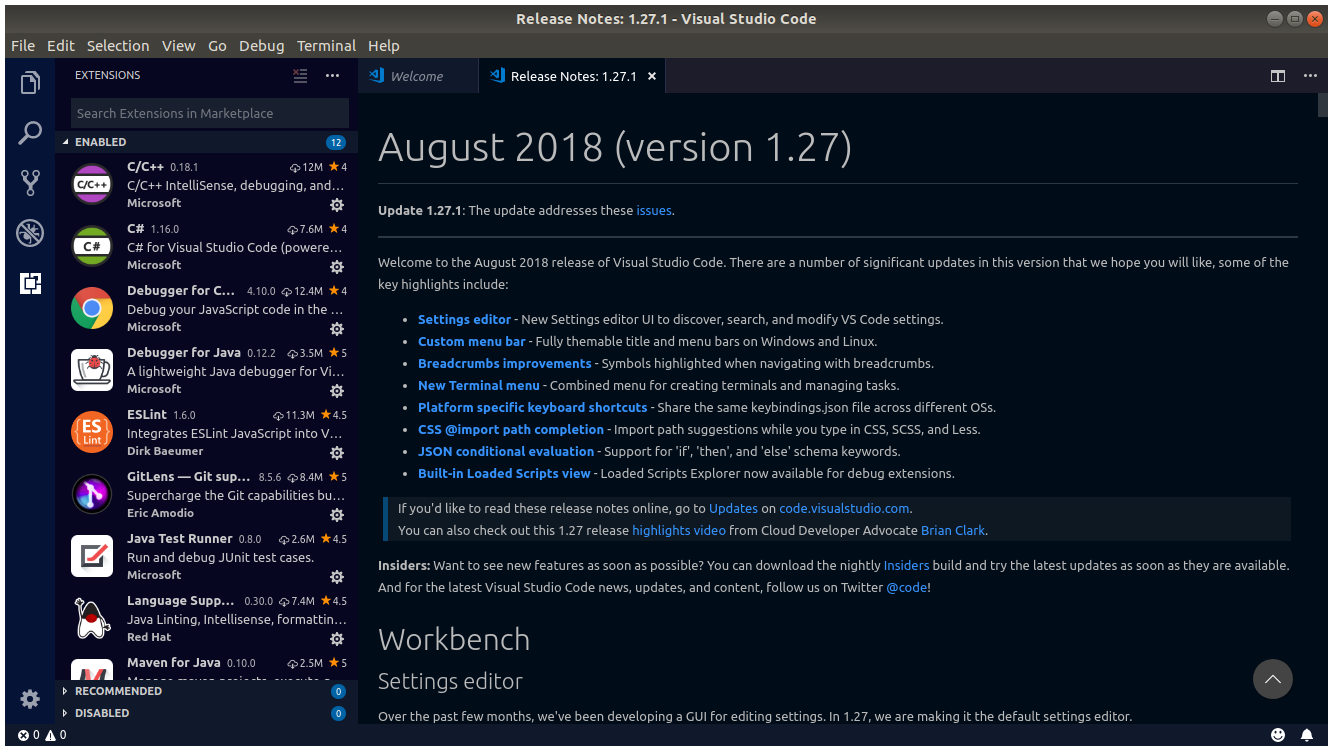Open the New Terminal menu link
Viewport: 1337px width, 755px height.
(x=478, y=386)
